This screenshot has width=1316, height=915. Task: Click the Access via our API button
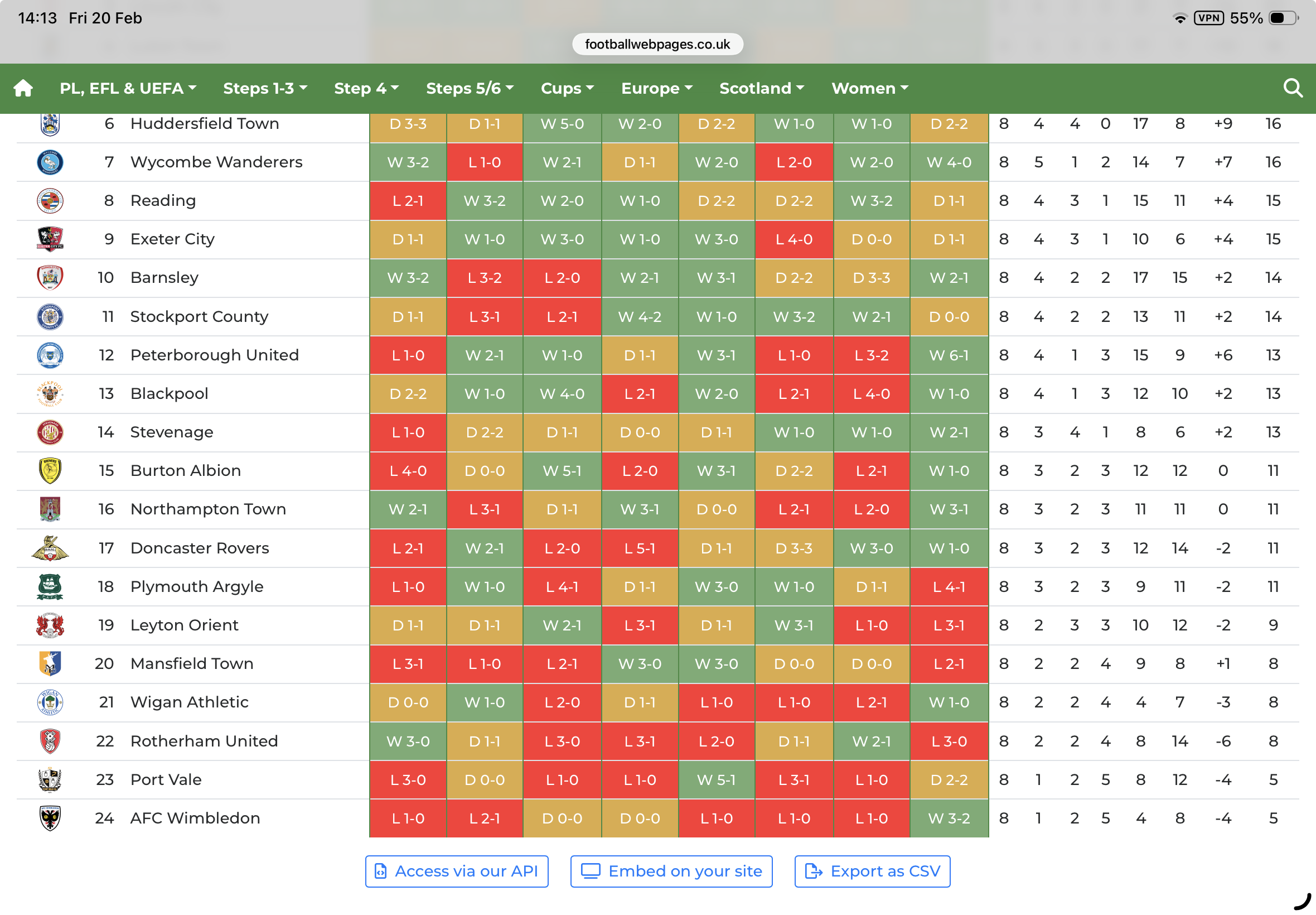click(457, 871)
